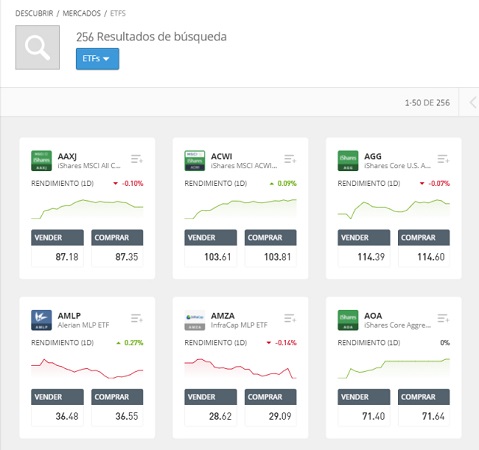479x450 pixels.
Task: Click previous page arrow near 1-50 DE 256
Action: coord(472,102)
